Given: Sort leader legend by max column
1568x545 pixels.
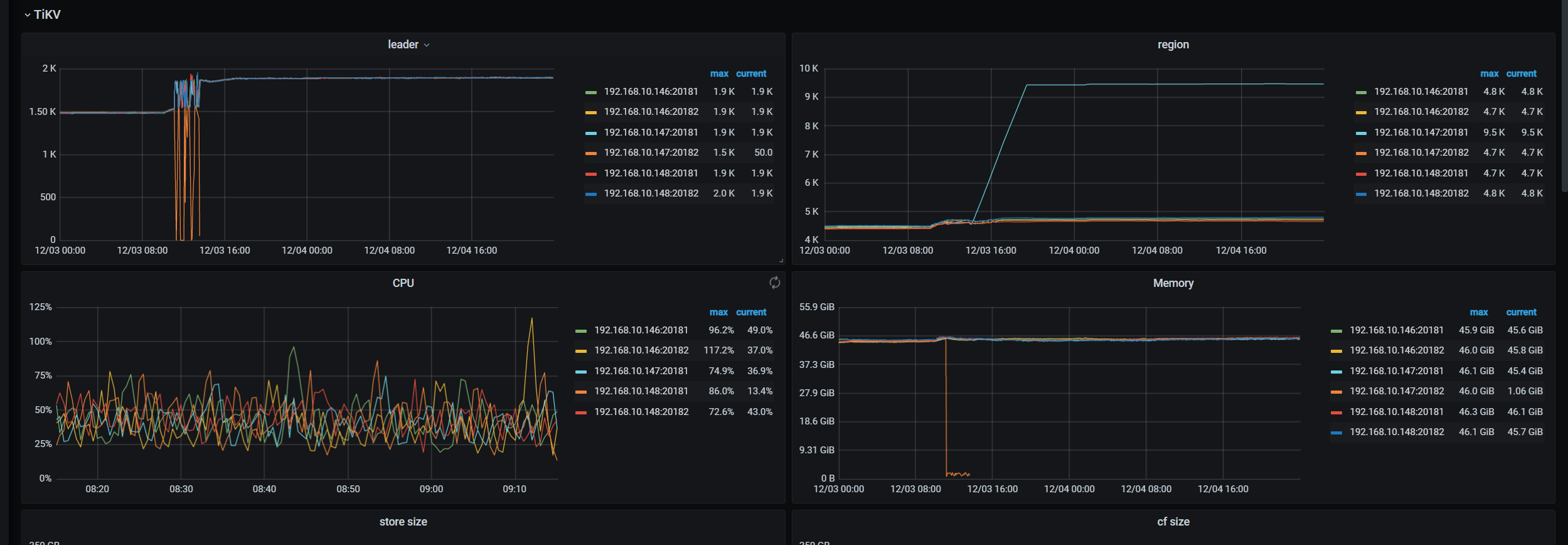Looking at the screenshot, I should coord(719,73).
